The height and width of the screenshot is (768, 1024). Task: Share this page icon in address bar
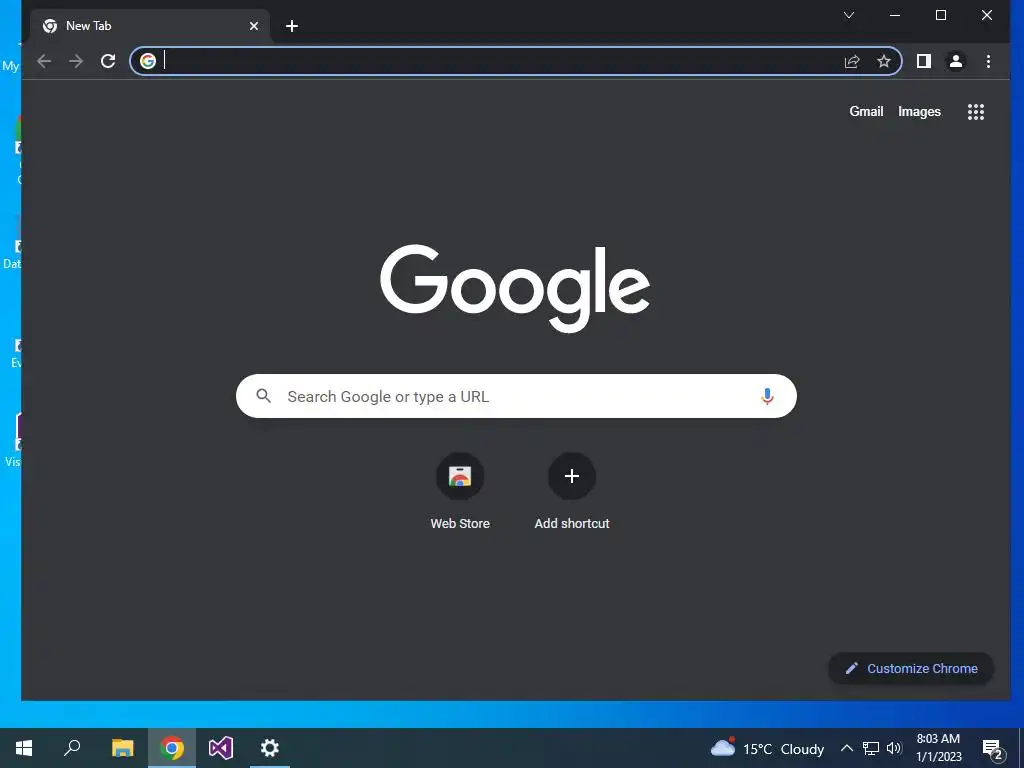(x=852, y=61)
